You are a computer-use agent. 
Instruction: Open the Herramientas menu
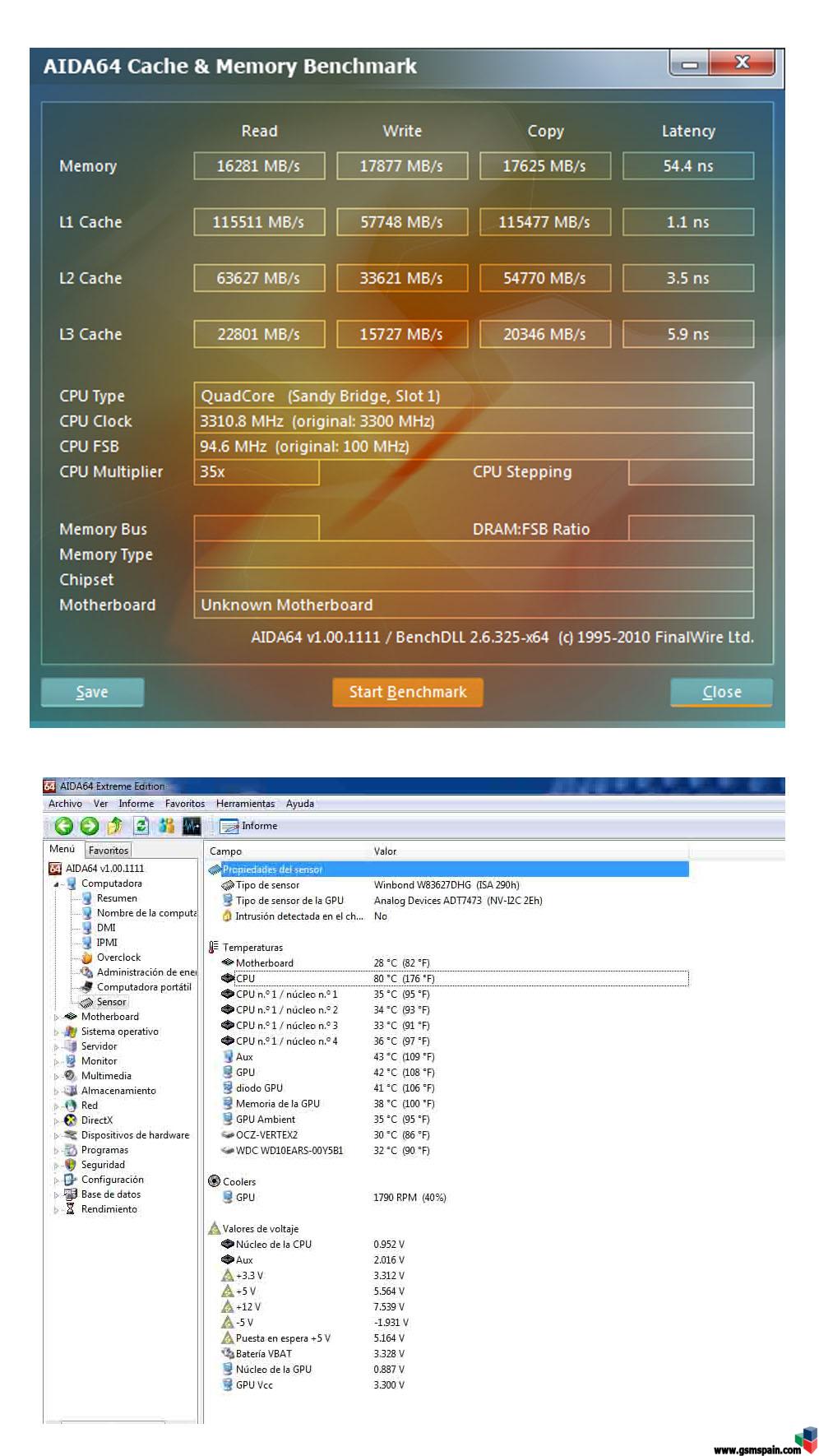click(x=245, y=804)
